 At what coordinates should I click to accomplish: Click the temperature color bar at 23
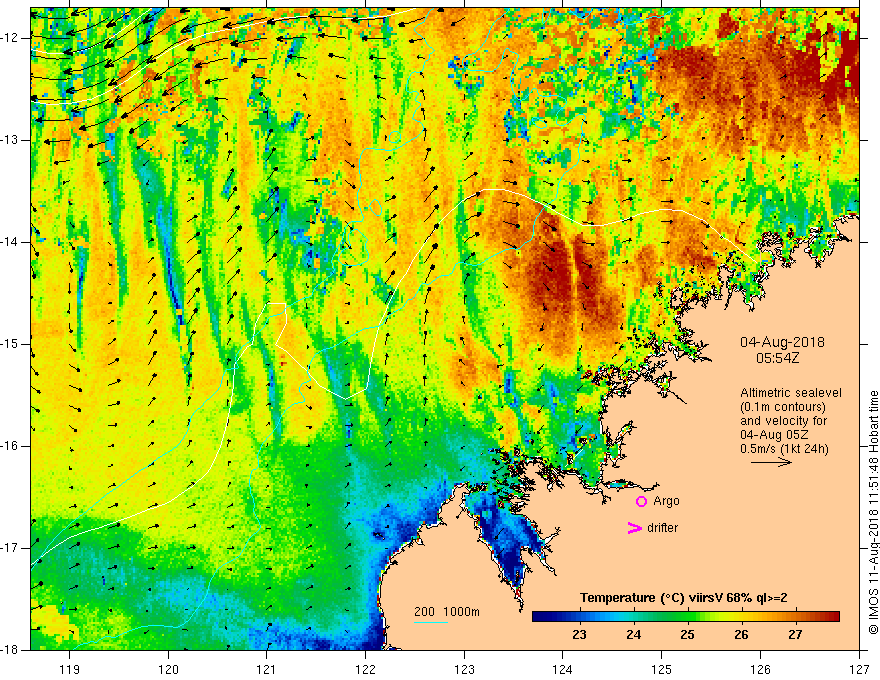(x=579, y=616)
